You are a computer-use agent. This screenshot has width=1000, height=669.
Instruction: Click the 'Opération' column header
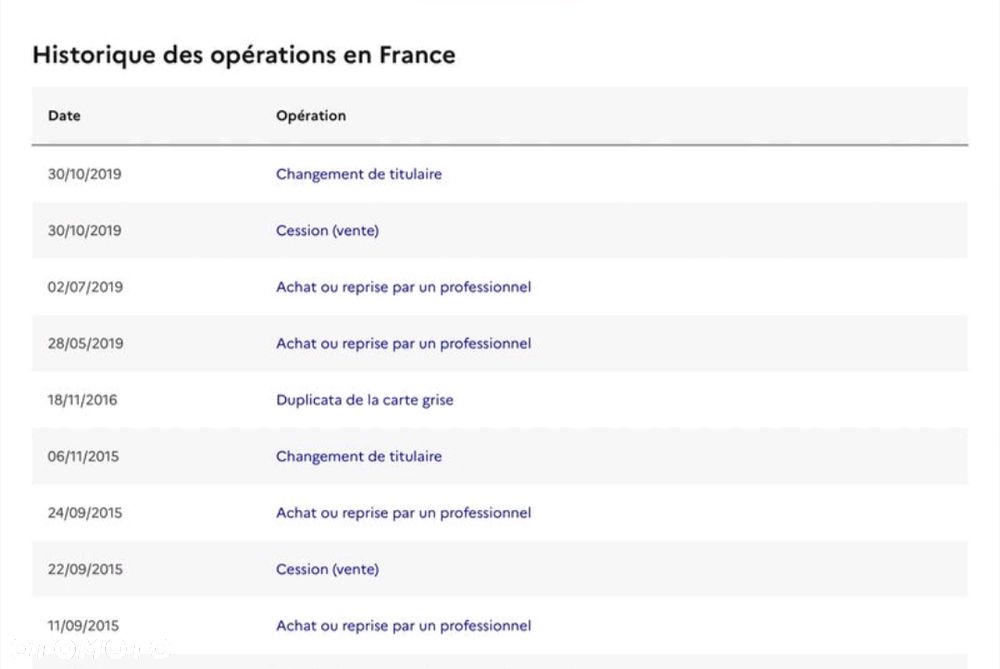pyautogui.click(x=311, y=116)
